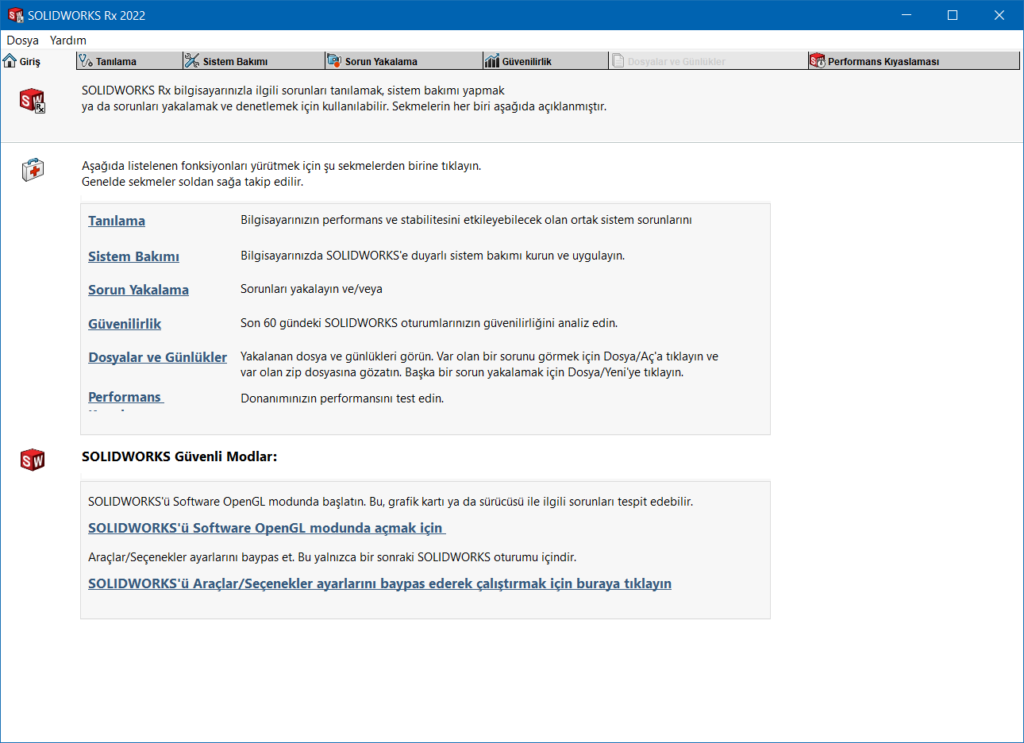The height and width of the screenshot is (743, 1024).
Task: Open the Sorun Yakalama link
Action: pyautogui.click(x=138, y=290)
